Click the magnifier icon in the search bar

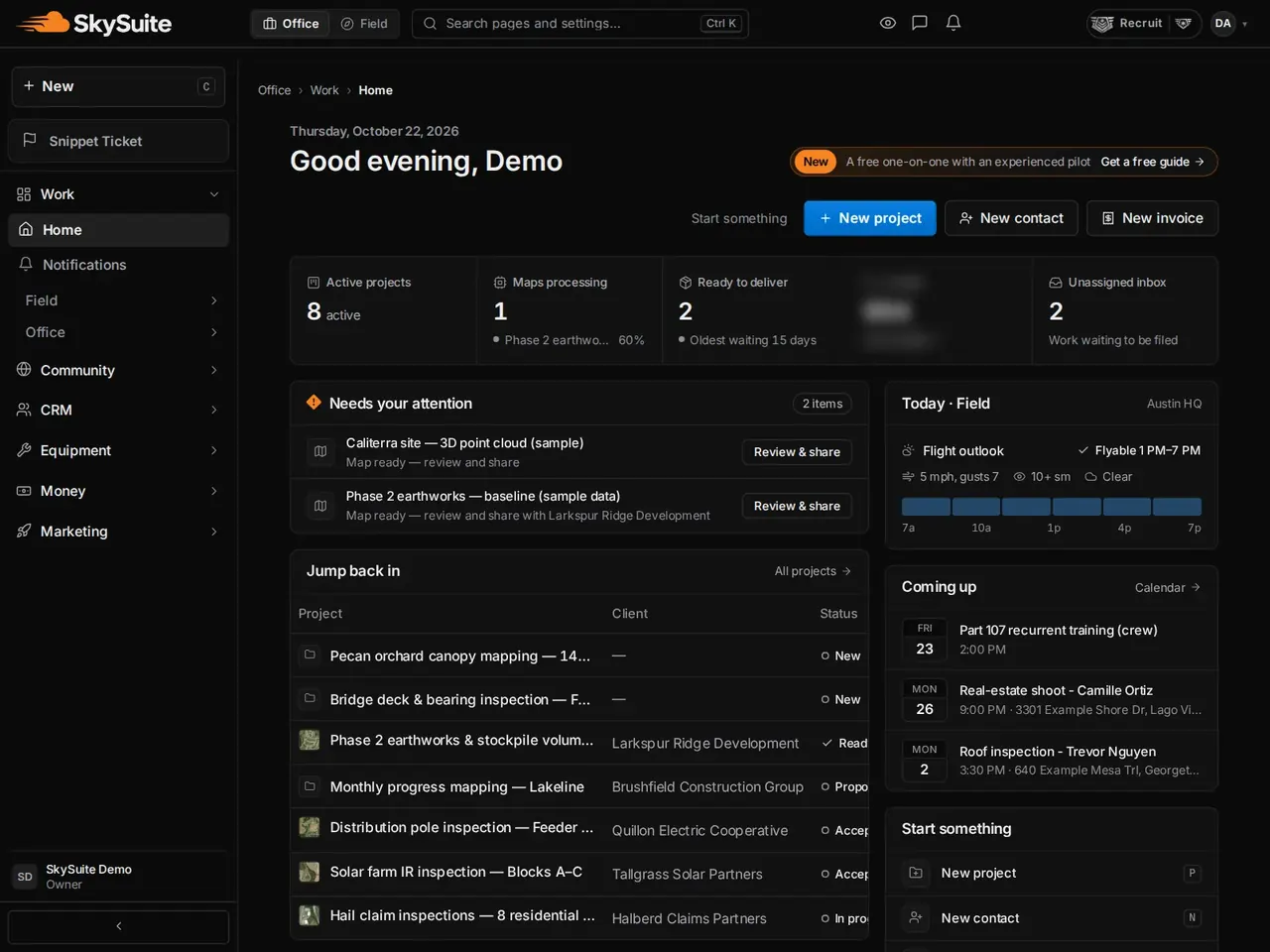(430, 24)
